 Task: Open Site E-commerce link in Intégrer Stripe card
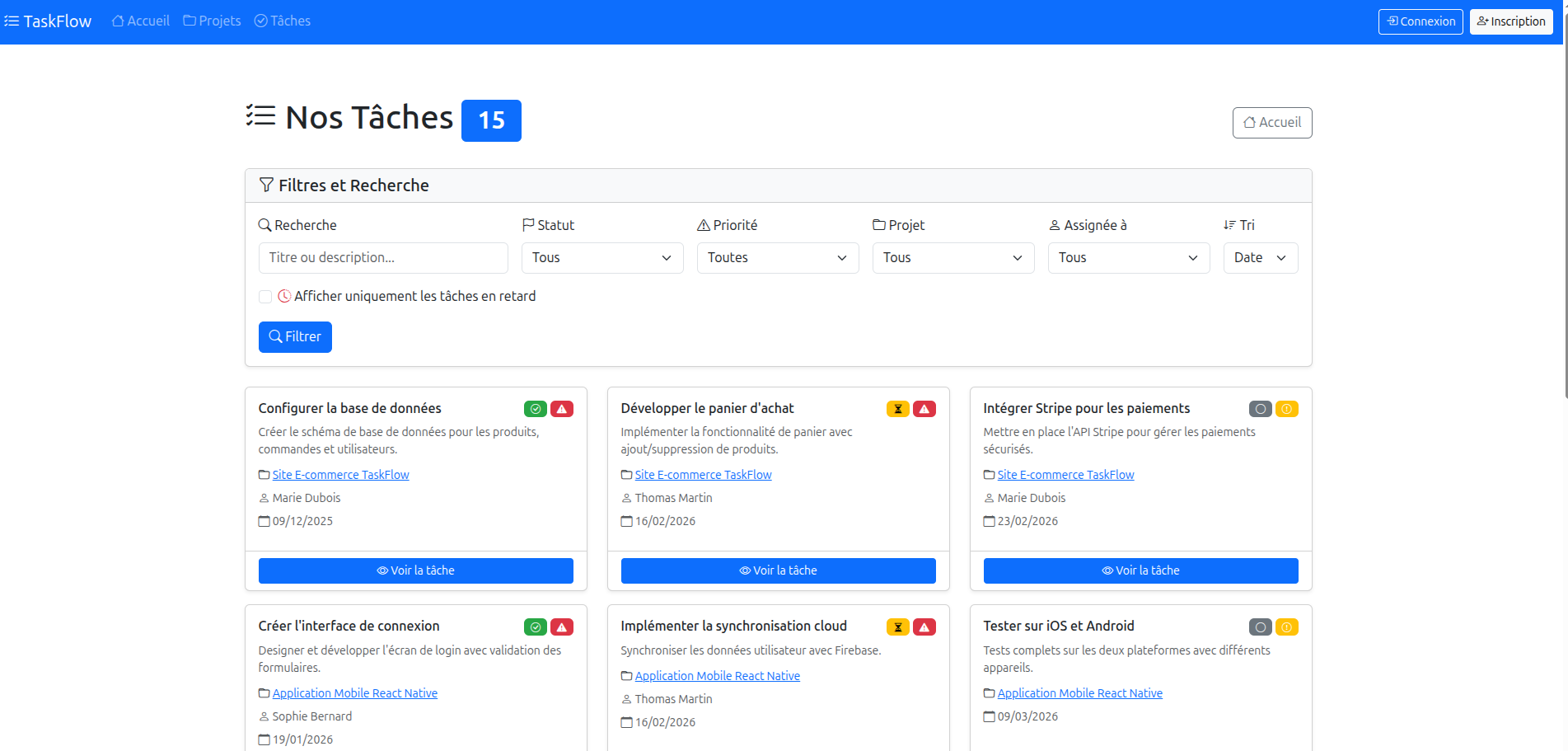pyautogui.click(x=1065, y=475)
